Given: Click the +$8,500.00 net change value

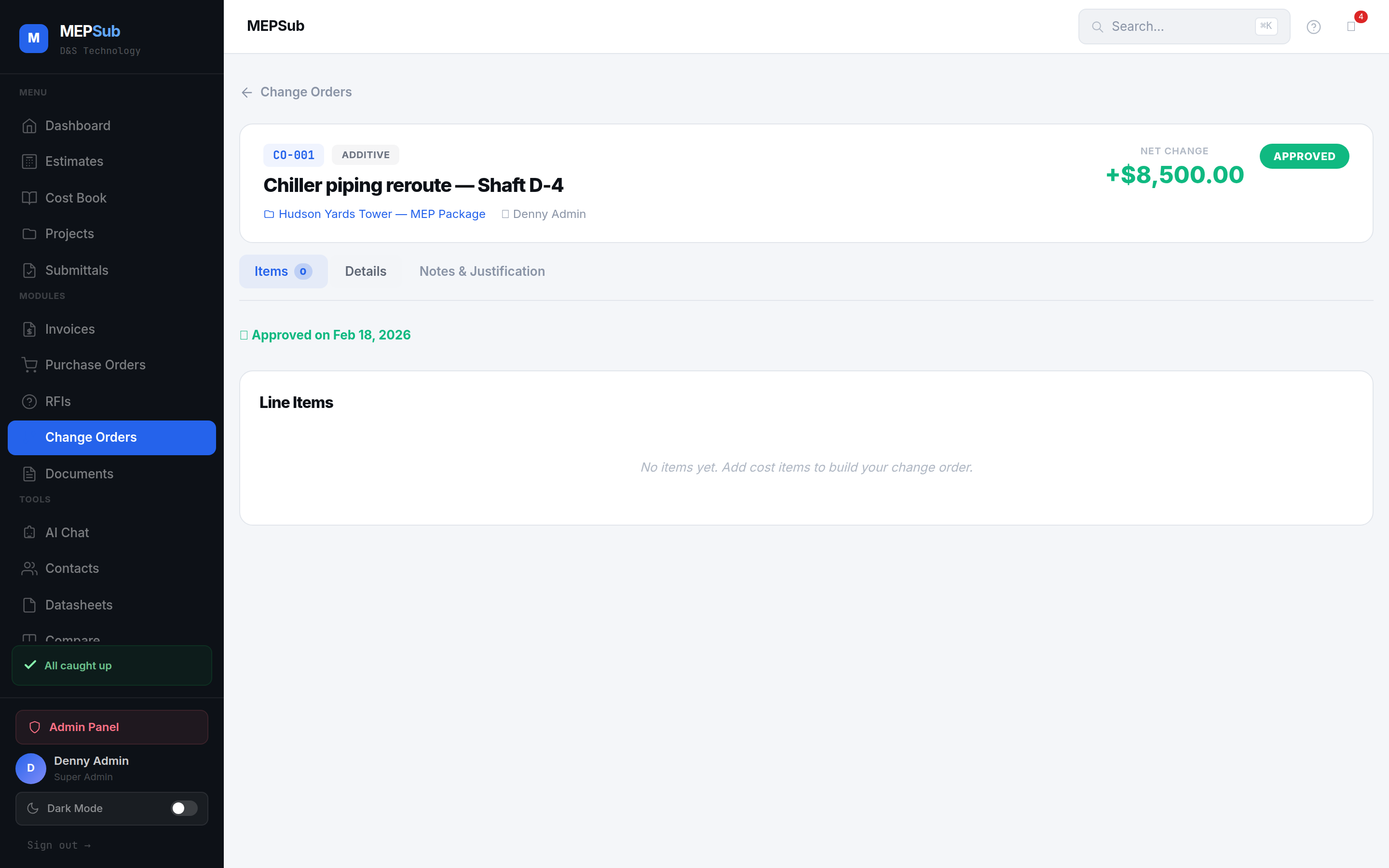Looking at the screenshot, I should pyautogui.click(x=1174, y=175).
